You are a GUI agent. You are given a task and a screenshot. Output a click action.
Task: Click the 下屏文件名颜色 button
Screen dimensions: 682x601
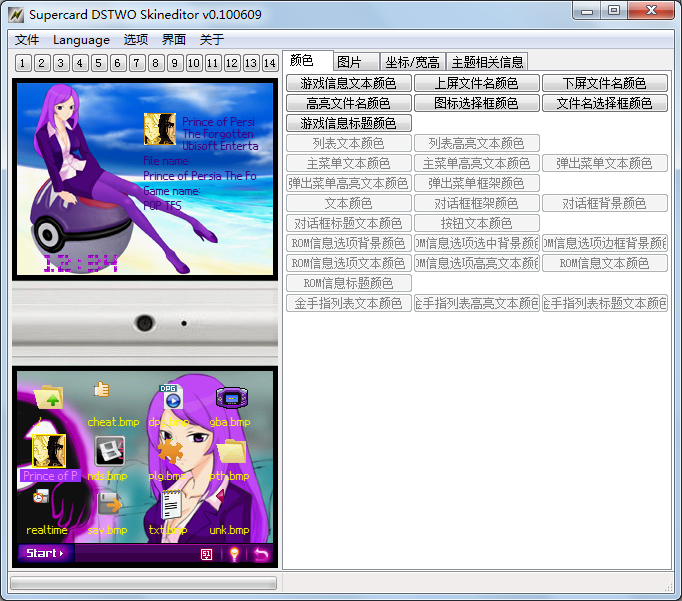(x=604, y=83)
